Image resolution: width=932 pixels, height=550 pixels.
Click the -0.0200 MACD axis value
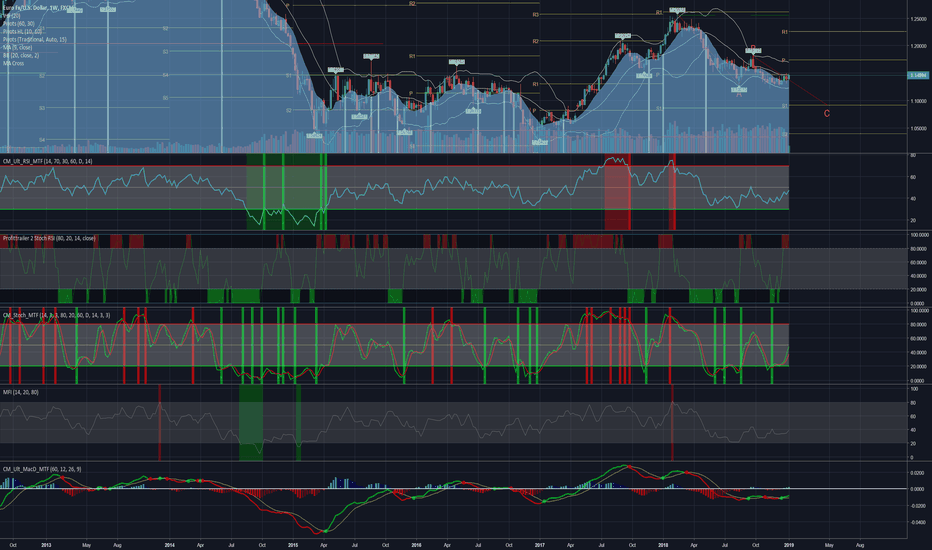(918, 506)
